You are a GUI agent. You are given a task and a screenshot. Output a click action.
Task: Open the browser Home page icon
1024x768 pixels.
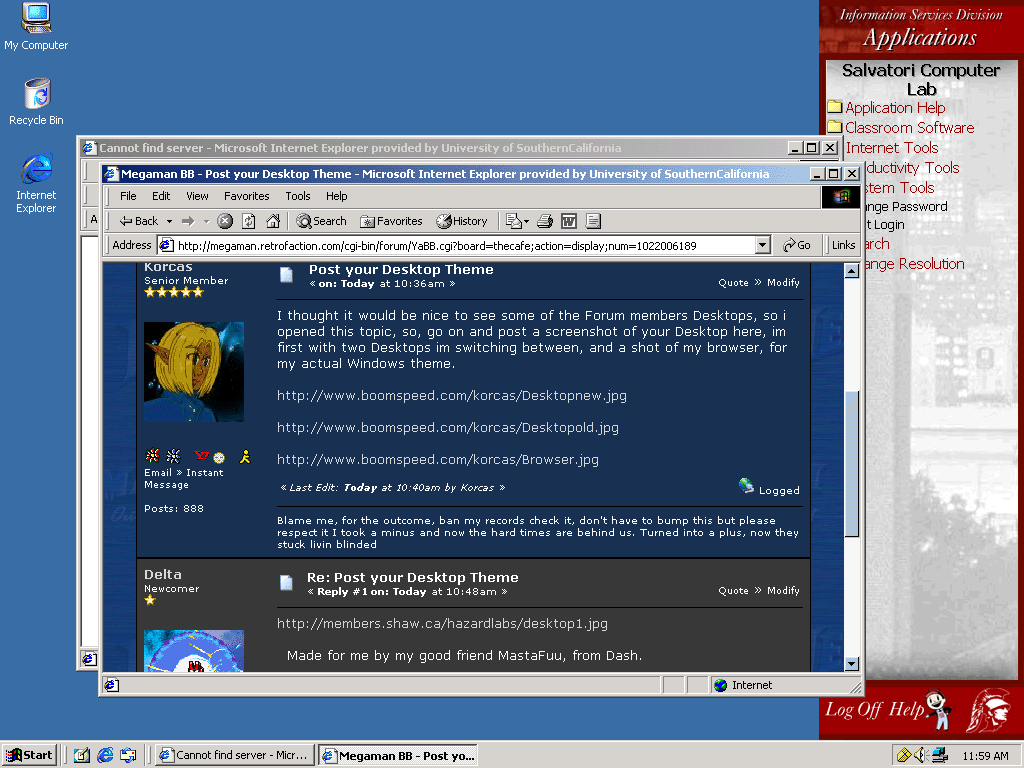pyautogui.click(x=272, y=221)
